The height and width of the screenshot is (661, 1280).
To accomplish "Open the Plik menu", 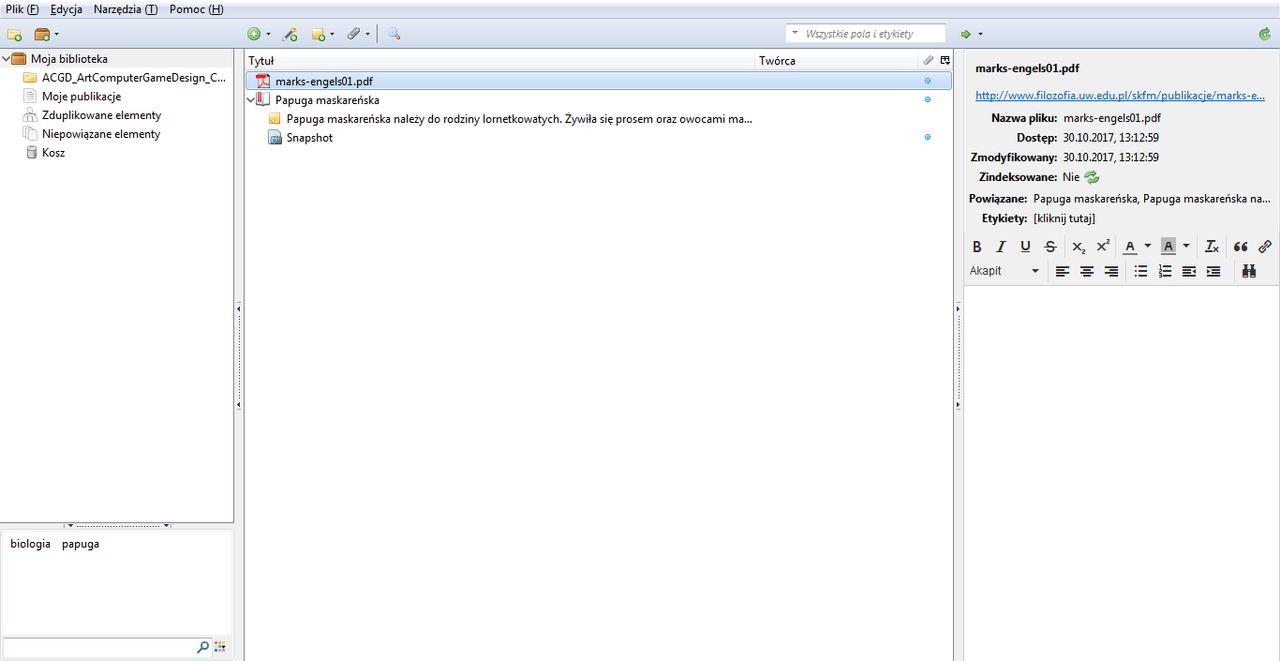I will 22,9.
